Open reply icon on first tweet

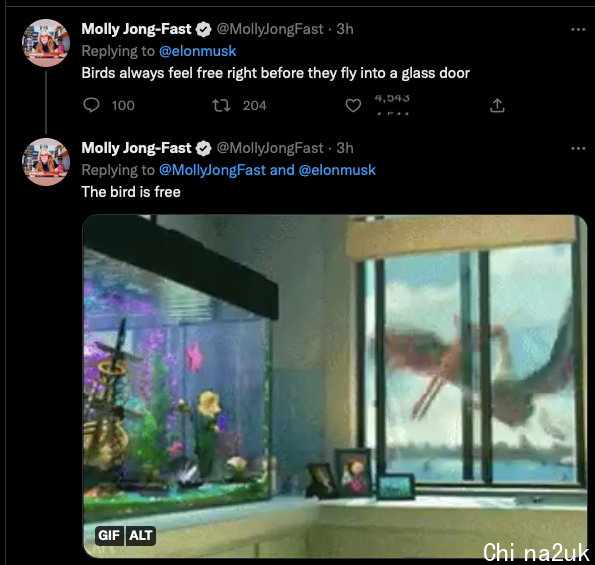tap(91, 105)
